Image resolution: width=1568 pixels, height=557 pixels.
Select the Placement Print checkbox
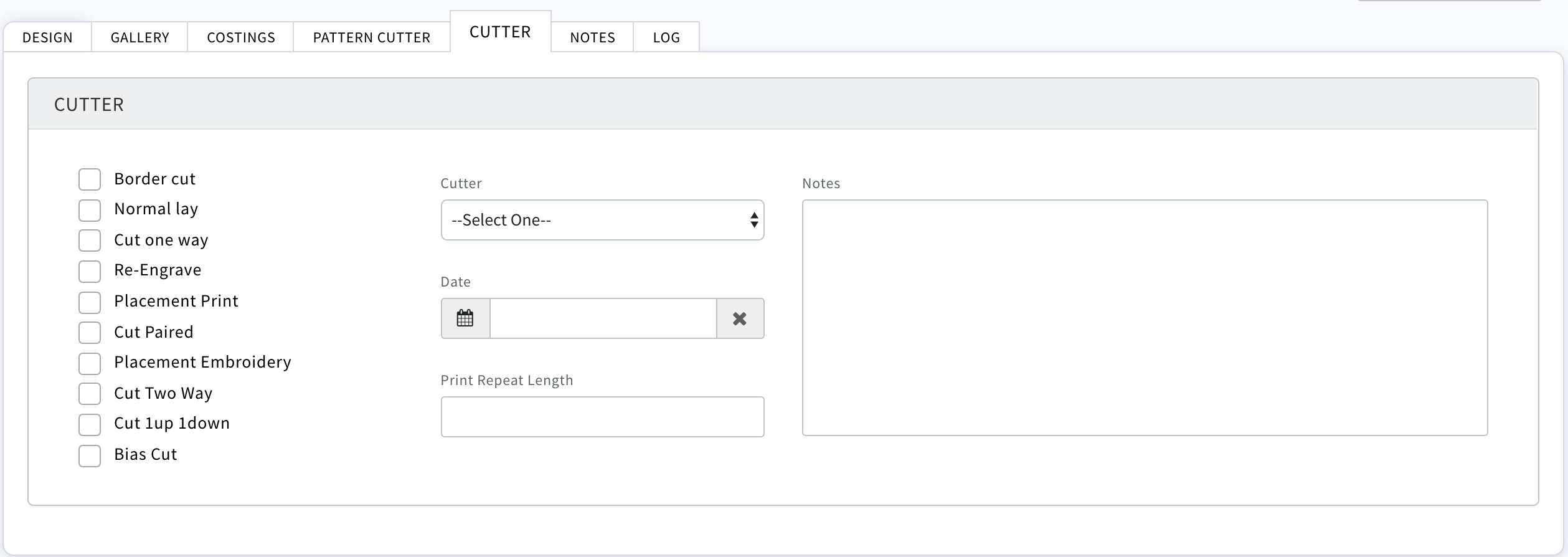tap(90, 302)
